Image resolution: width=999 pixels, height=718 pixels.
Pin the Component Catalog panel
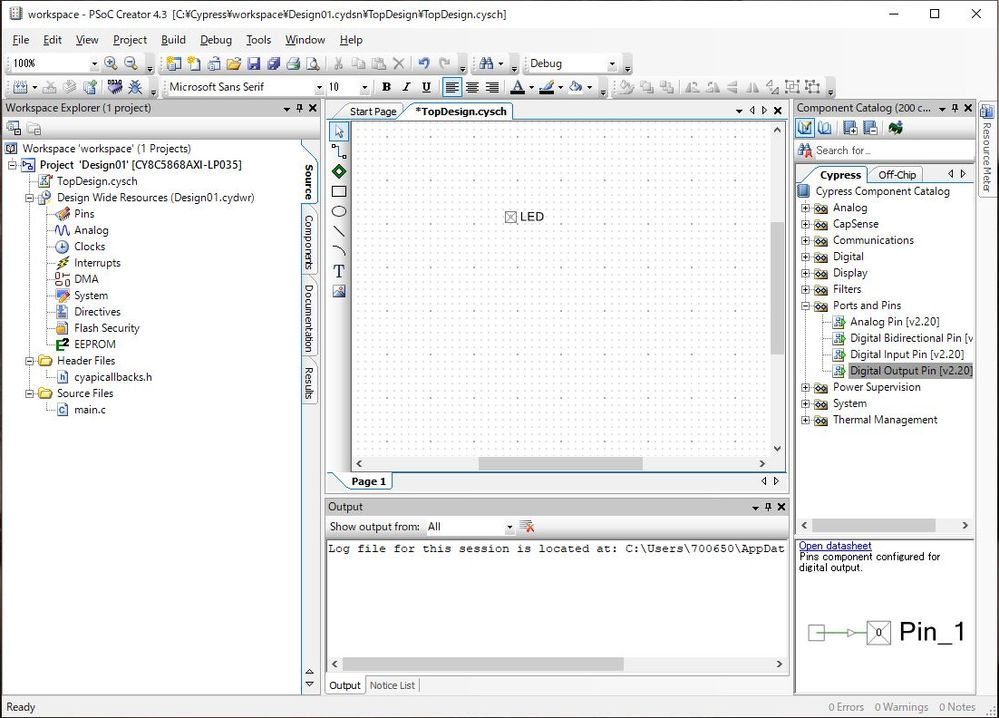(x=955, y=108)
